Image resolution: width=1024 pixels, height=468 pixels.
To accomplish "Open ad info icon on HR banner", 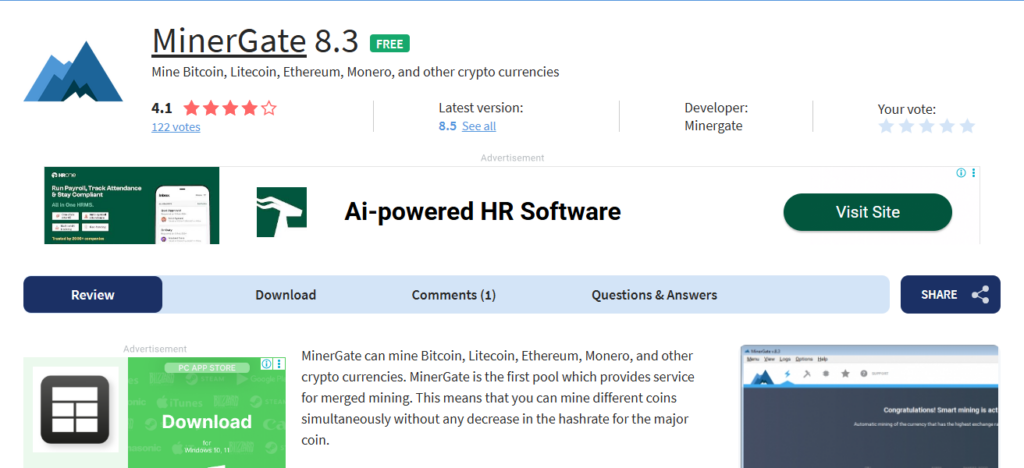I will point(961,173).
